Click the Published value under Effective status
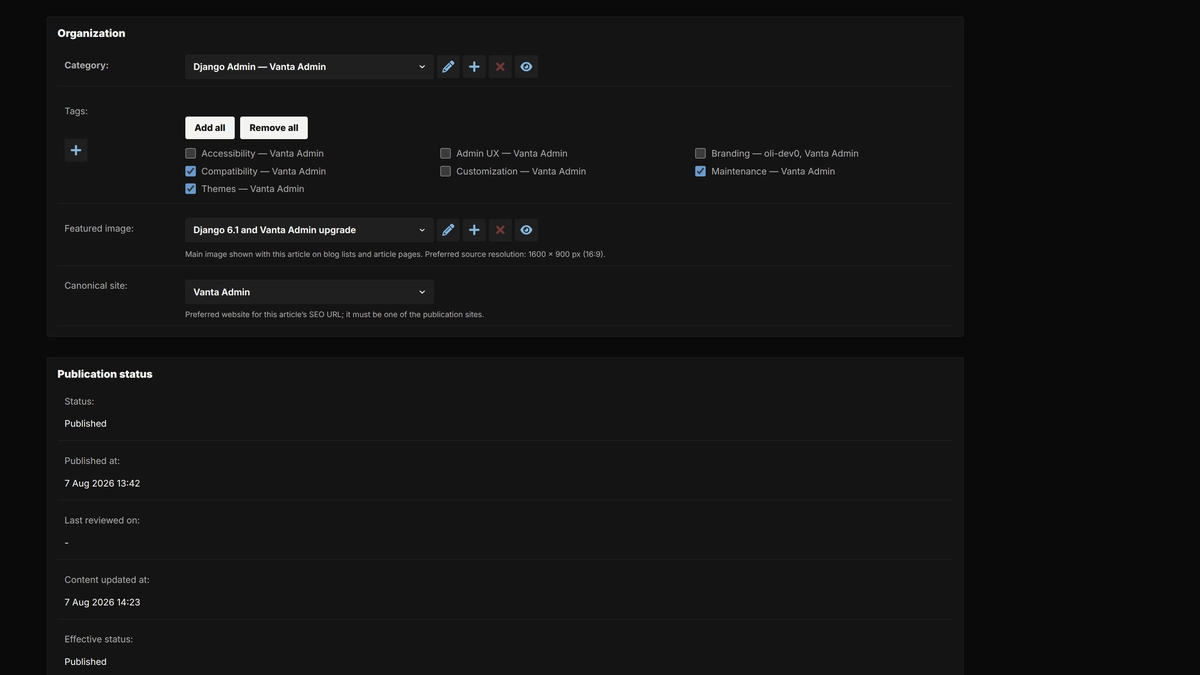The width and height of the screenshot is (1200, 675). pyautogui.click(x=85, y=662)
